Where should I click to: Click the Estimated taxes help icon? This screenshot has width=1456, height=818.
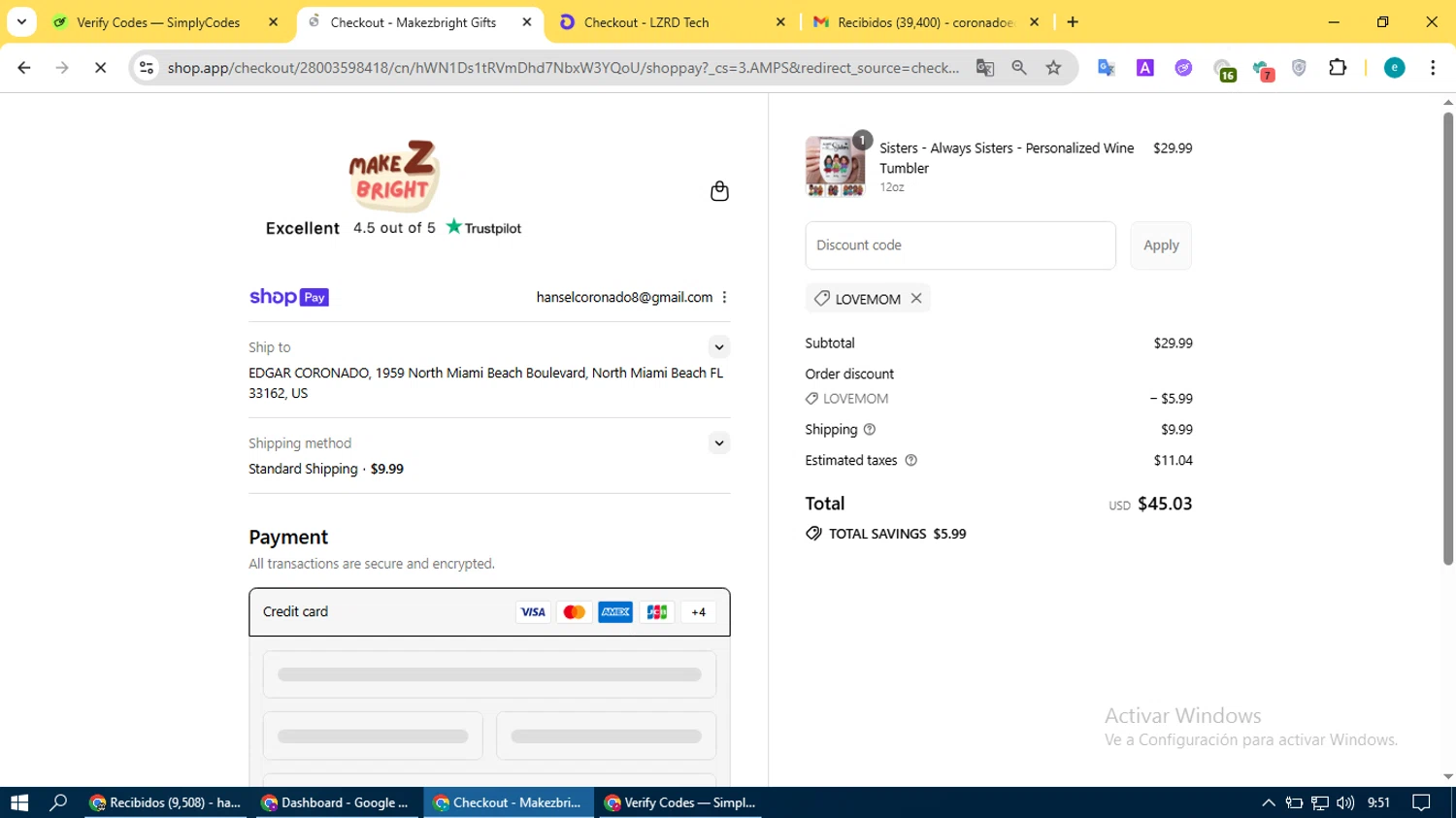click(910, 461)
